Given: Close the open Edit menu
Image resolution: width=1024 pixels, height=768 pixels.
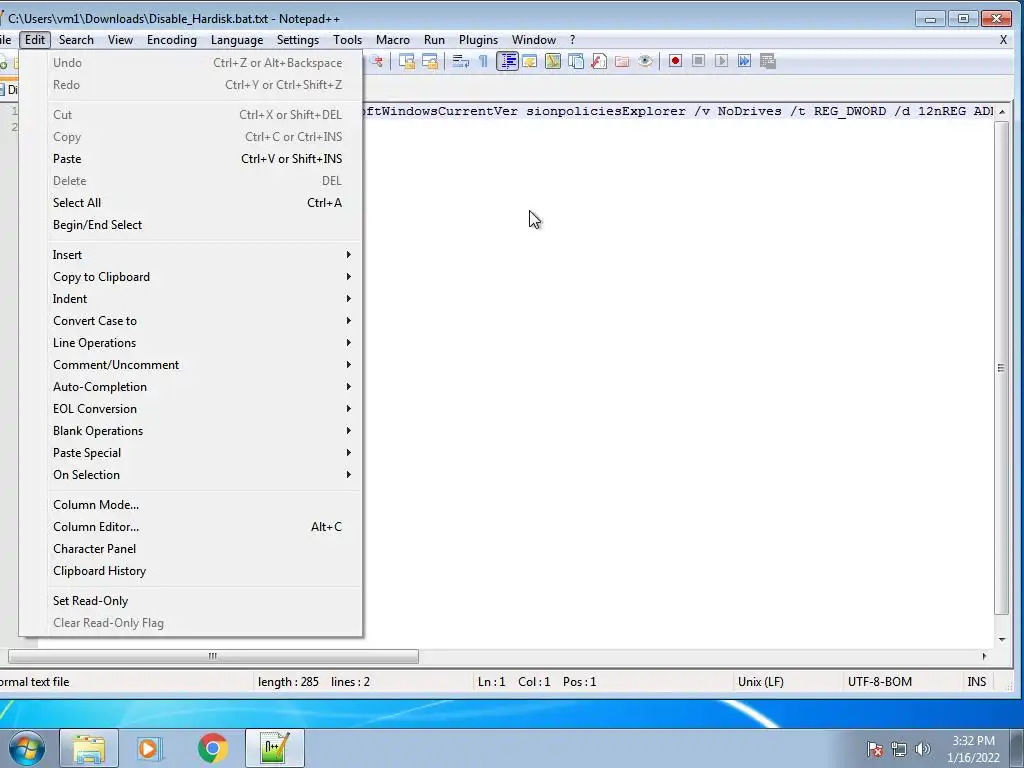Looking at the screenshot, I should (x=35, y=40).
